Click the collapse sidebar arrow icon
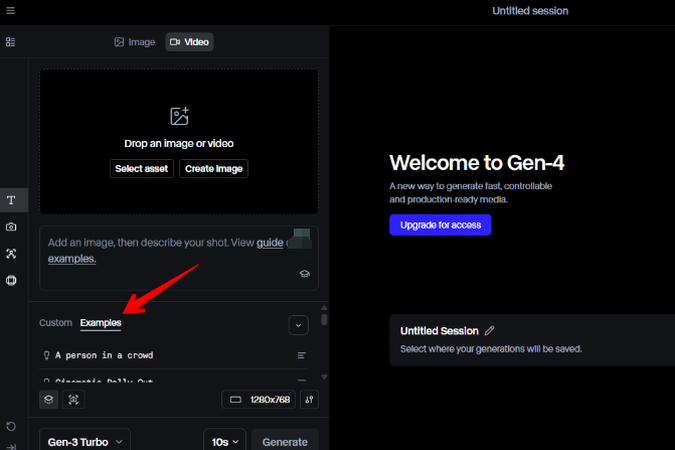Image resolution: width=675 pixels, height=450 pixels. click(11, 447)
